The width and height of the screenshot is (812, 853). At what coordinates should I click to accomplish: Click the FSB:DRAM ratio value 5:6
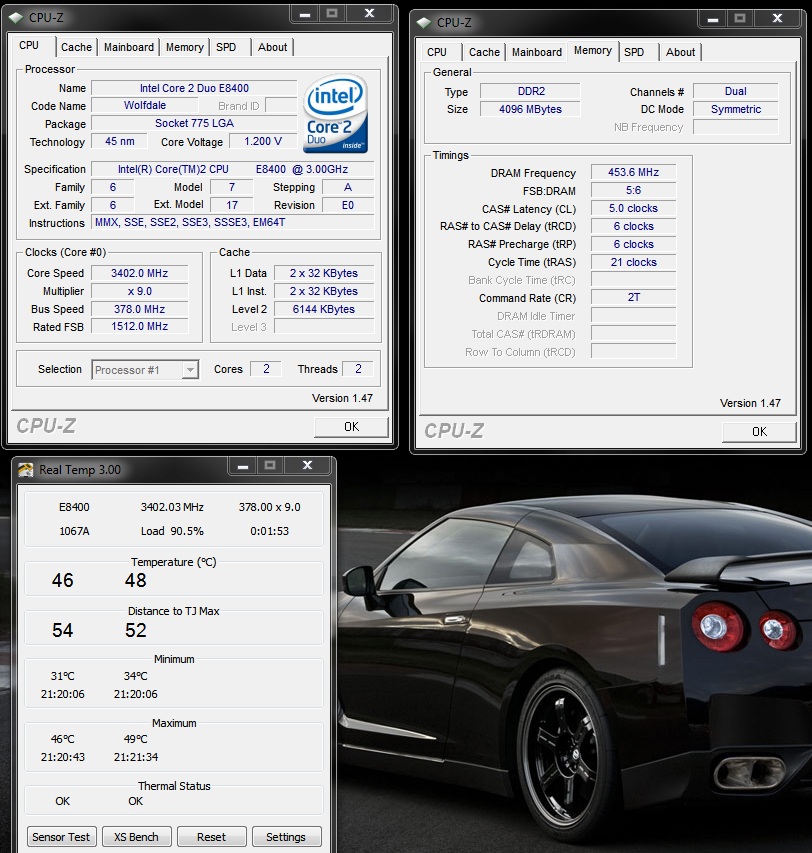[x=634, y=190]
